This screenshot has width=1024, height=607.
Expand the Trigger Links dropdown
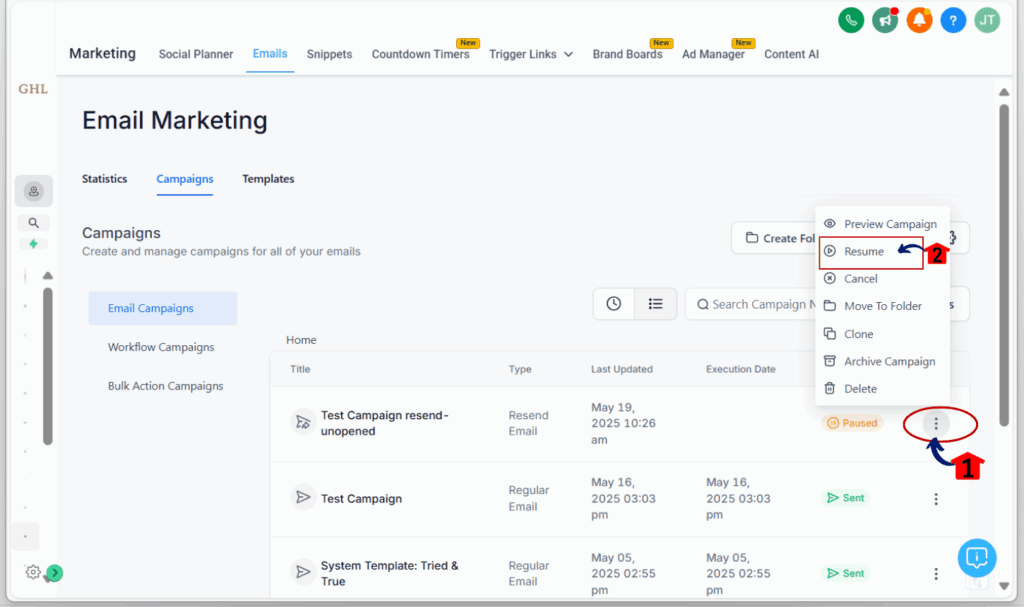pos(531,54)
